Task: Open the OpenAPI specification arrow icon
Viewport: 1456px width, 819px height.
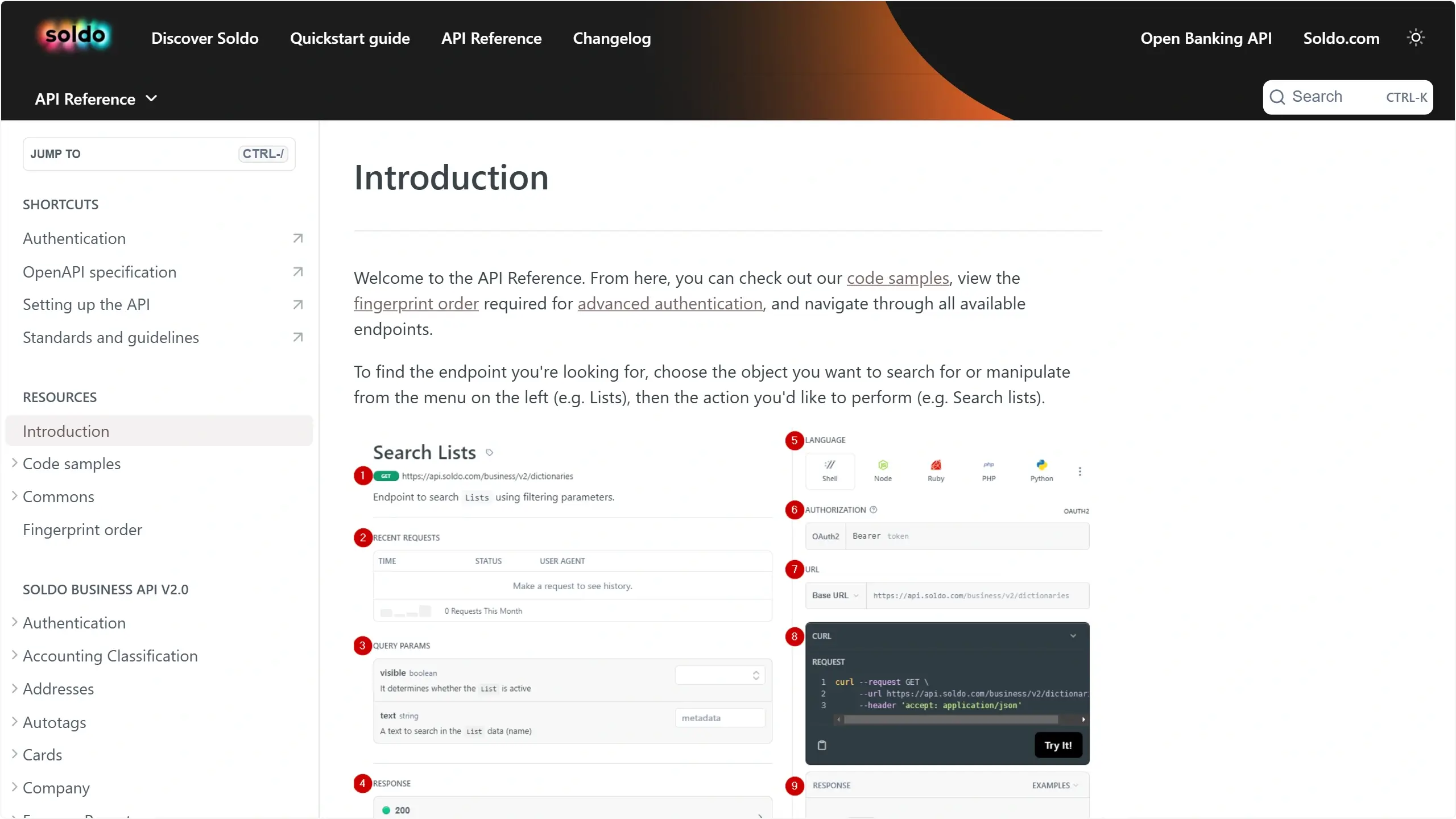Action: [x=297, y=272]
